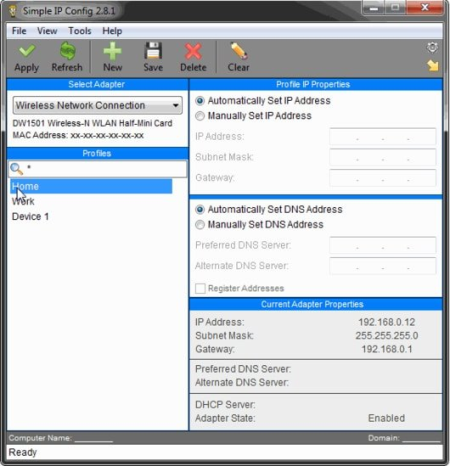
Task: Click the subnet mask value 255.255.255.0
Action: 387,336
